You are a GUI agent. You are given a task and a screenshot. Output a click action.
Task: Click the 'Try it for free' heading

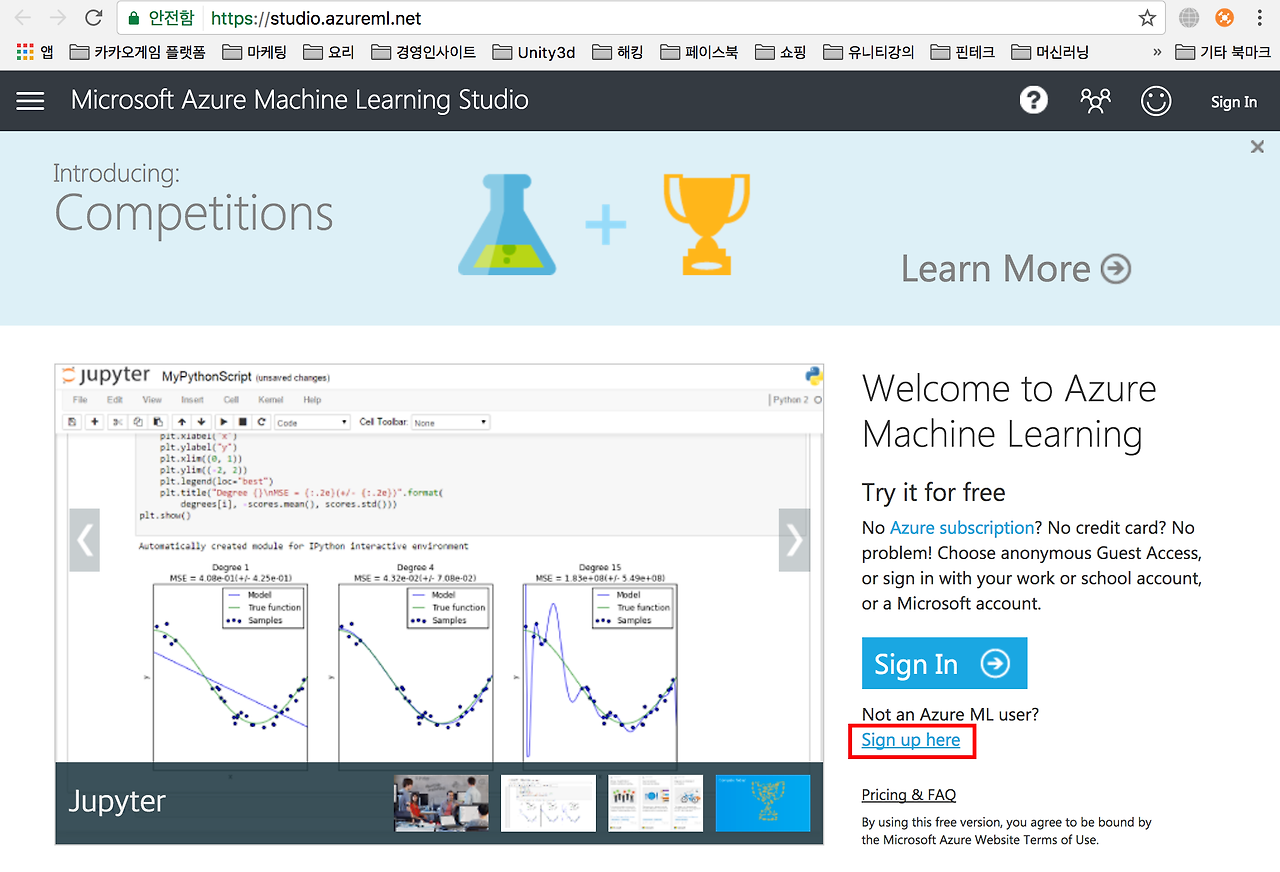coord(934,492)
